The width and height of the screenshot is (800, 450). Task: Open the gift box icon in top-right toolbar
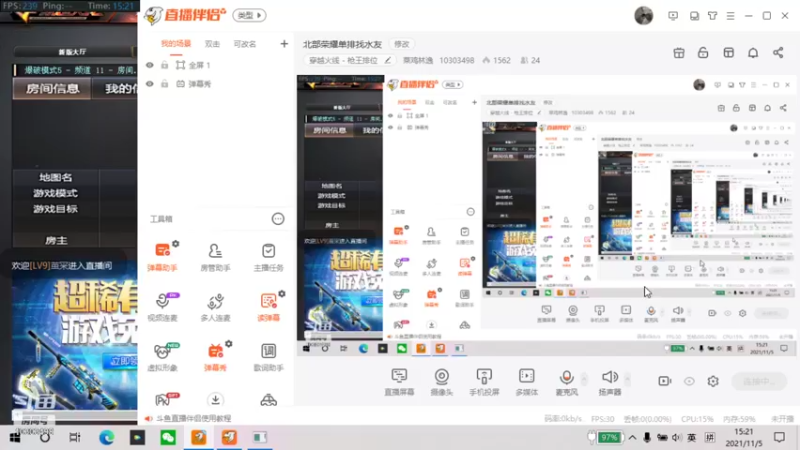(679, 53)
